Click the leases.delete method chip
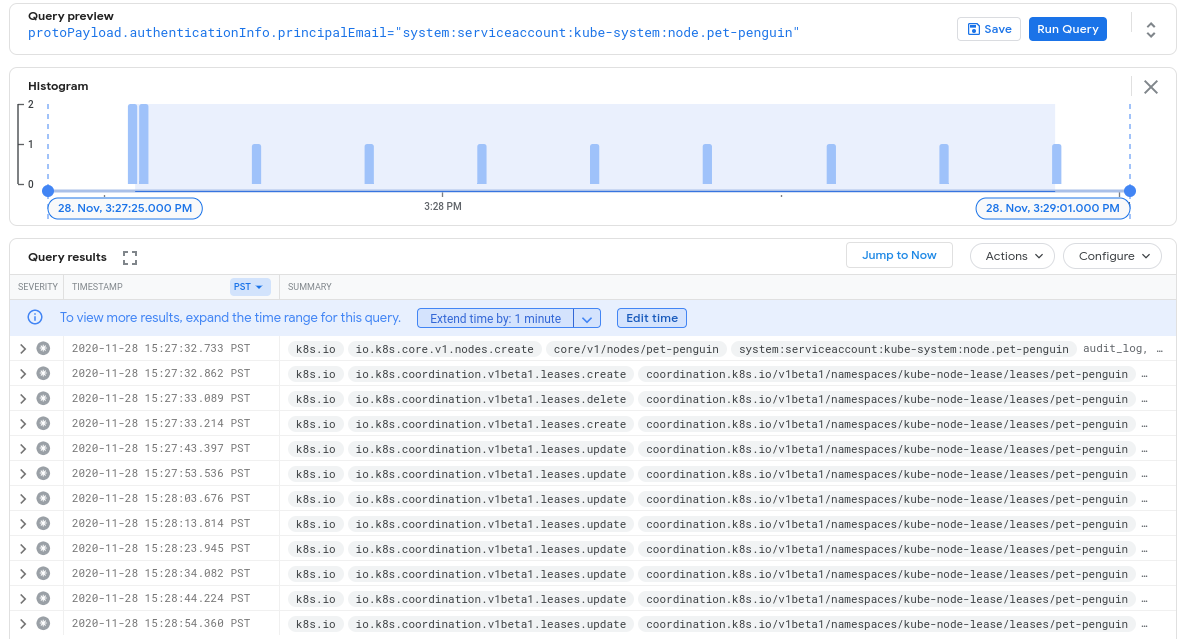The width and height of the screenshot is (1184, 639). pos(491,399)
